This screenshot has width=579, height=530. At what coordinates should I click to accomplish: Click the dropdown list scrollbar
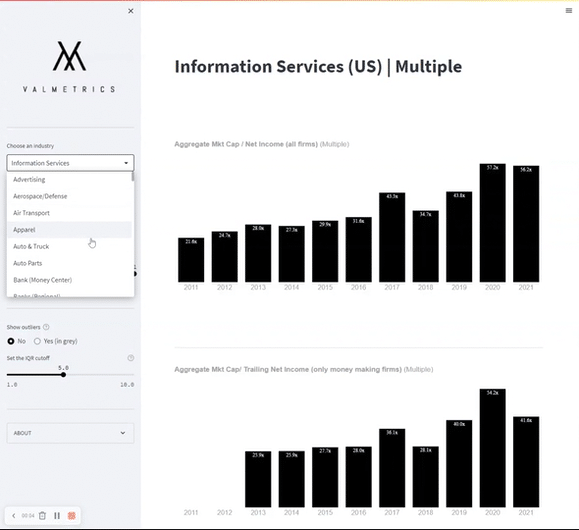coord(133,177)
